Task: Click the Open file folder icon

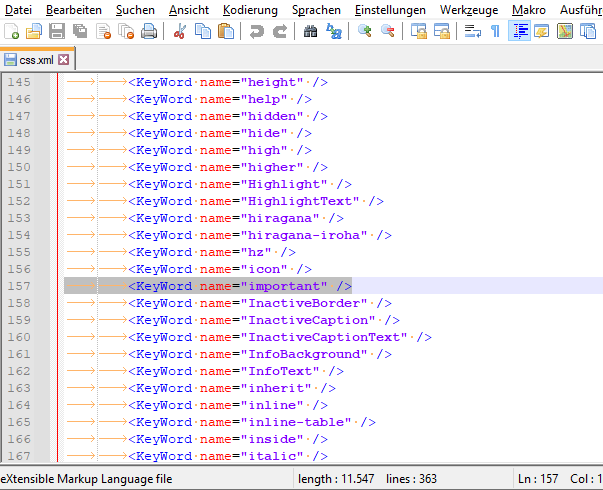Action: click(x=33, y=32)
